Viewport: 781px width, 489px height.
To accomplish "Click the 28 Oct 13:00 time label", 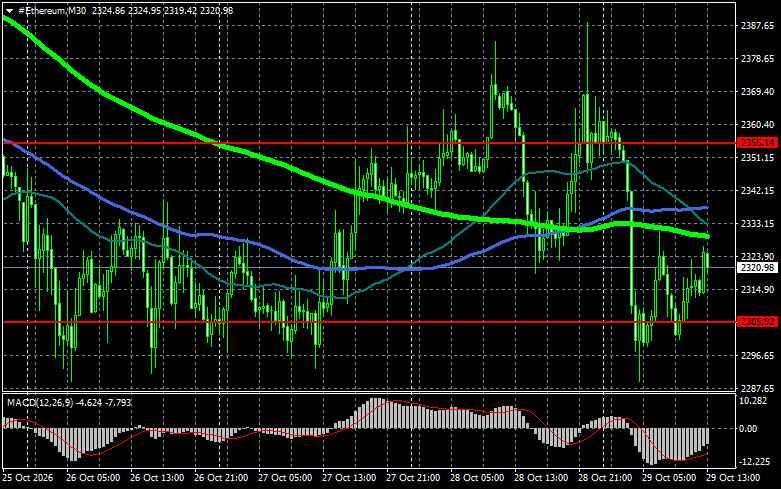I will pos(541,478).
